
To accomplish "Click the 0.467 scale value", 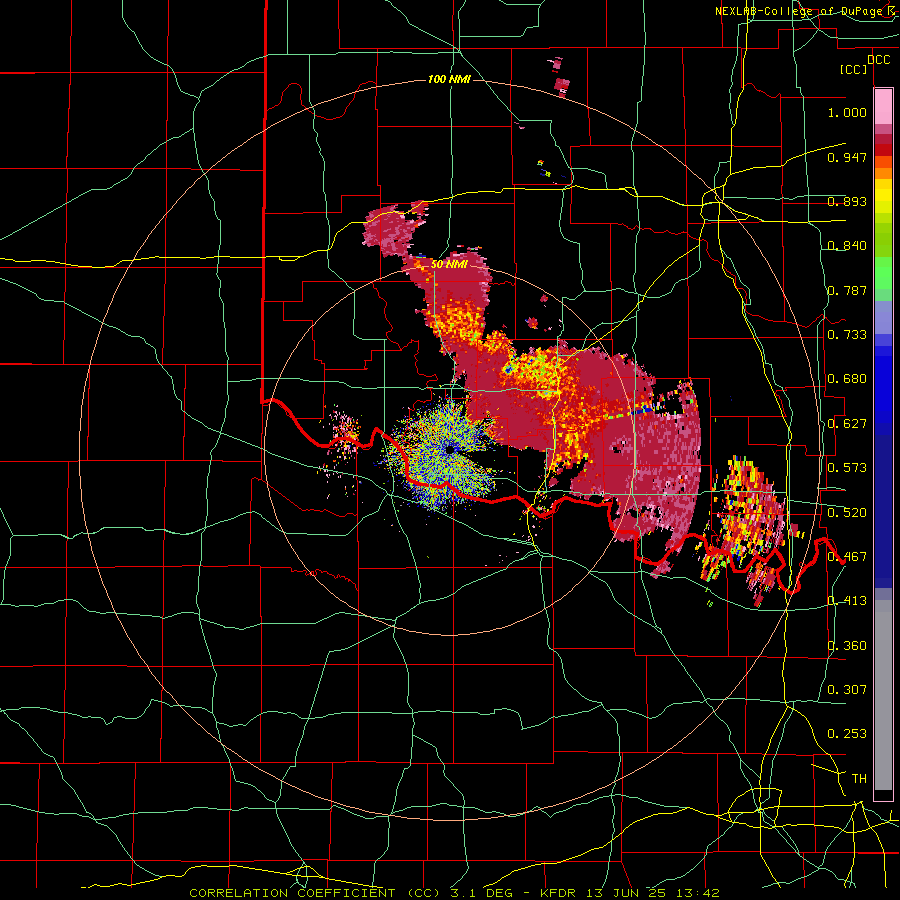I will (847, 556).
